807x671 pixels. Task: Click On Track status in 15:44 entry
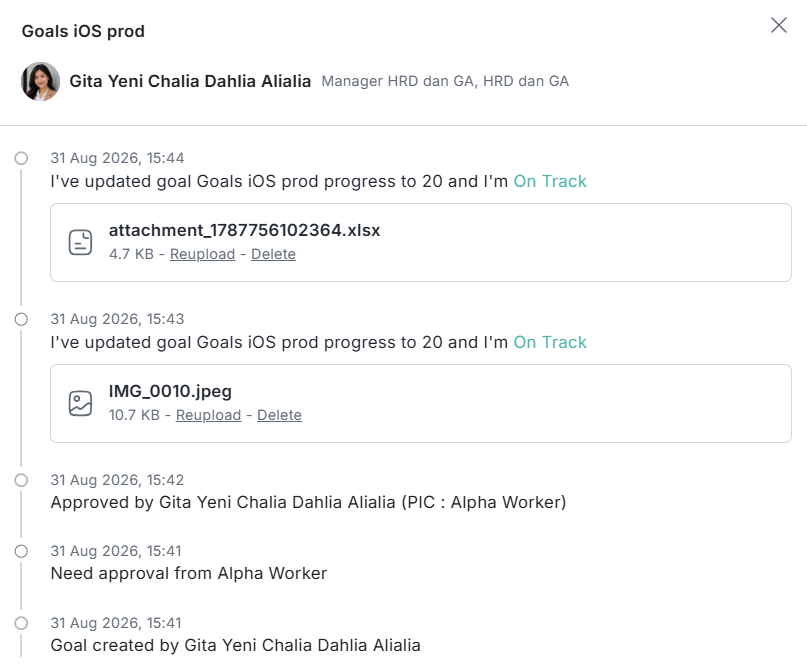coord(550,181)
